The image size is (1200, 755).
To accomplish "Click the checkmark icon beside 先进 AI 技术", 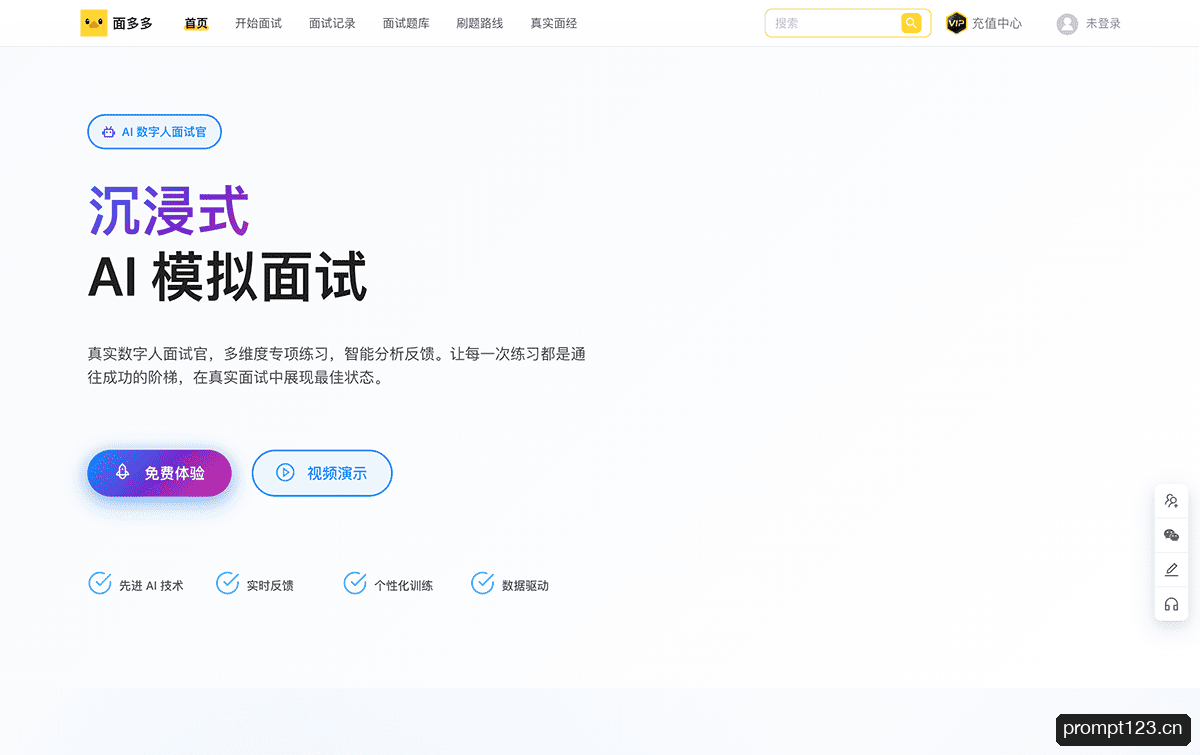I will [100, 583].
